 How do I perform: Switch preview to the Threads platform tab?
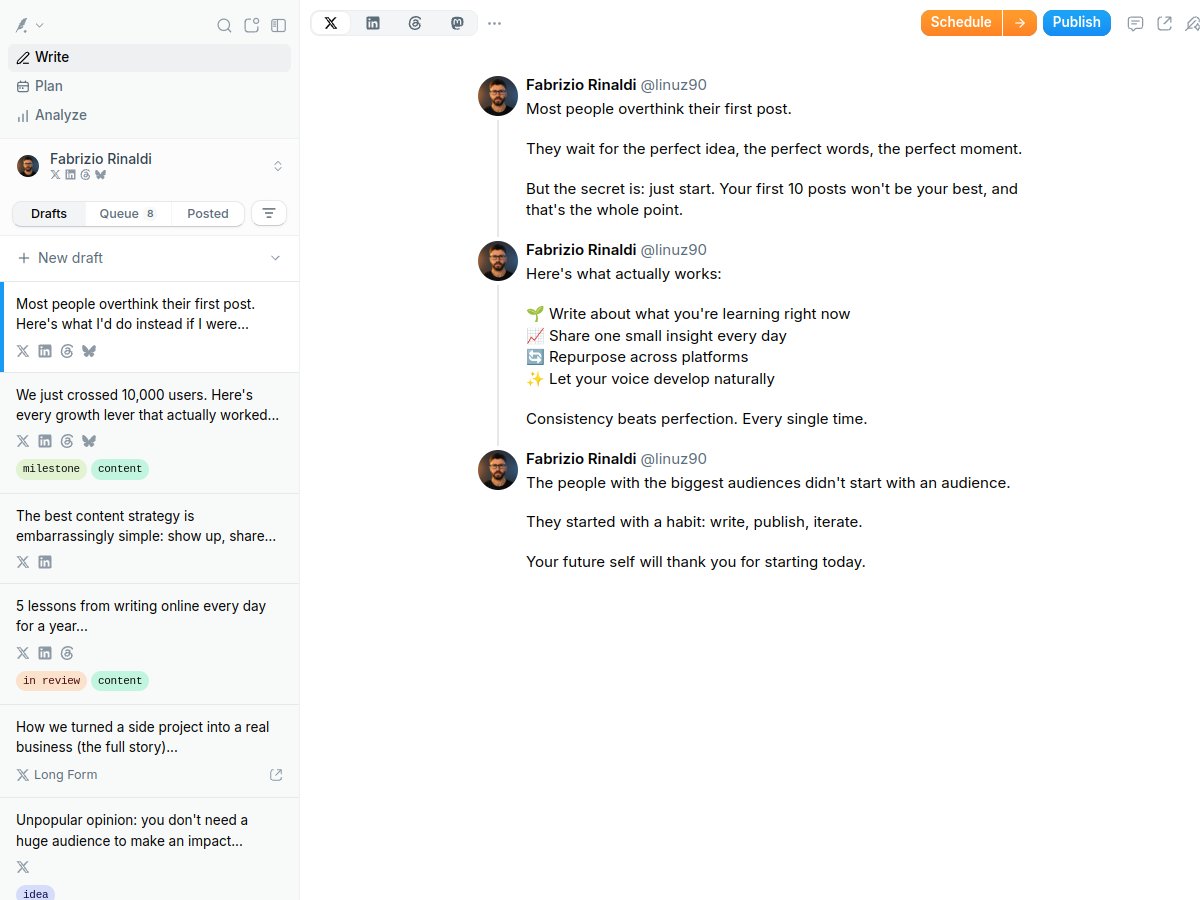tap(415, 23)
